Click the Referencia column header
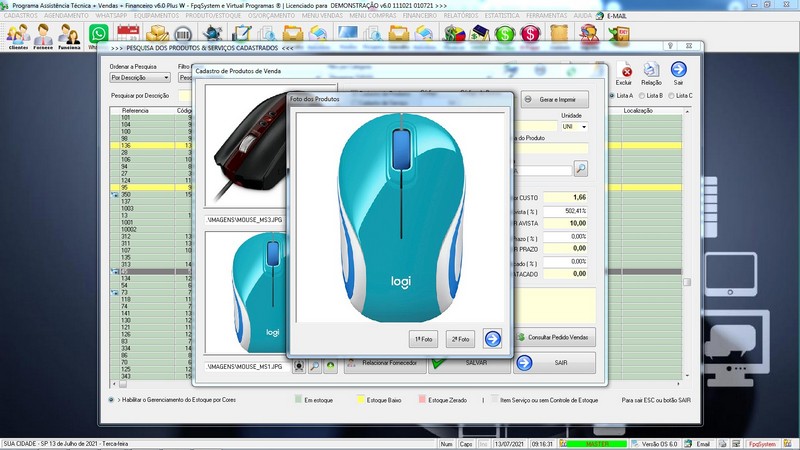Screen dimensions: 800x450 pyautogui.click(x=135, y=110)
